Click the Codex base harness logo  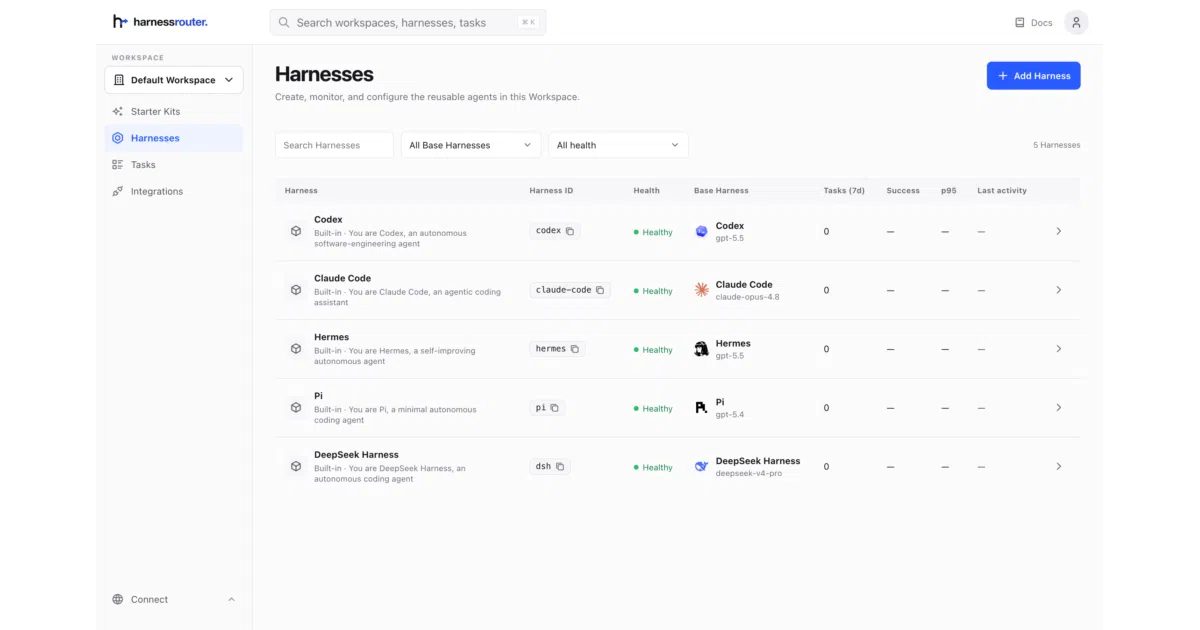(x=701, y=231)
